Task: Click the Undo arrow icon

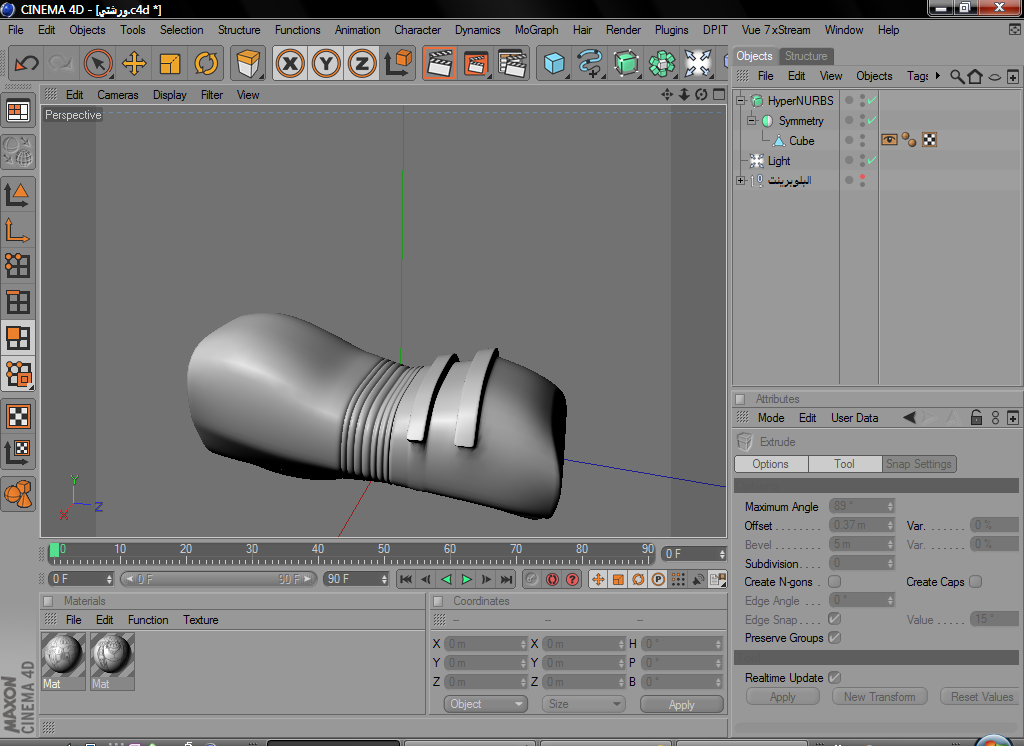Action: 27,64
